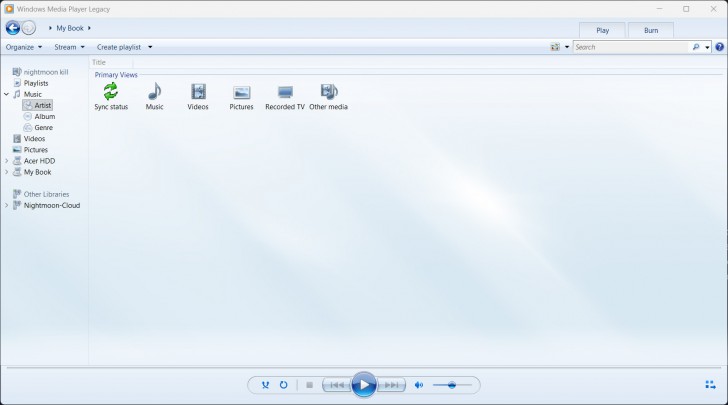Open the Other media view icon
The image size is (728, 405).
328,96
